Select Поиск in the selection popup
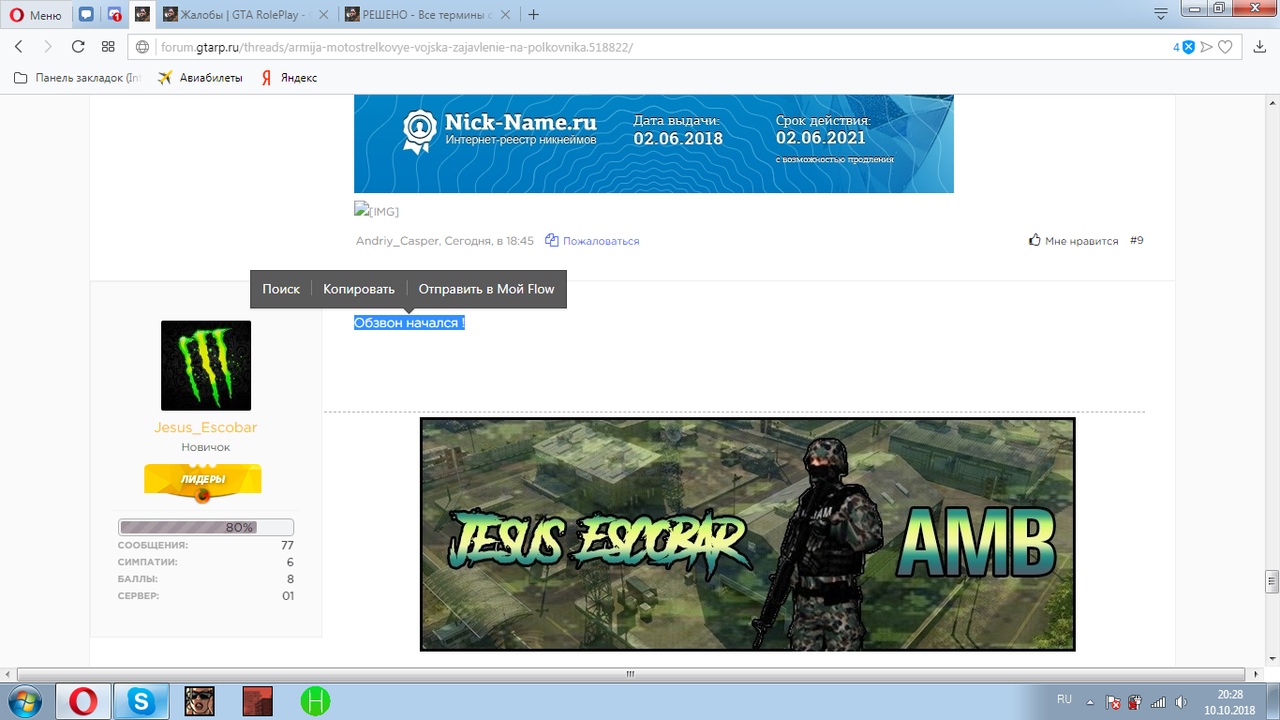This screenshot has height=720, width=1280. tap(281, 289)
